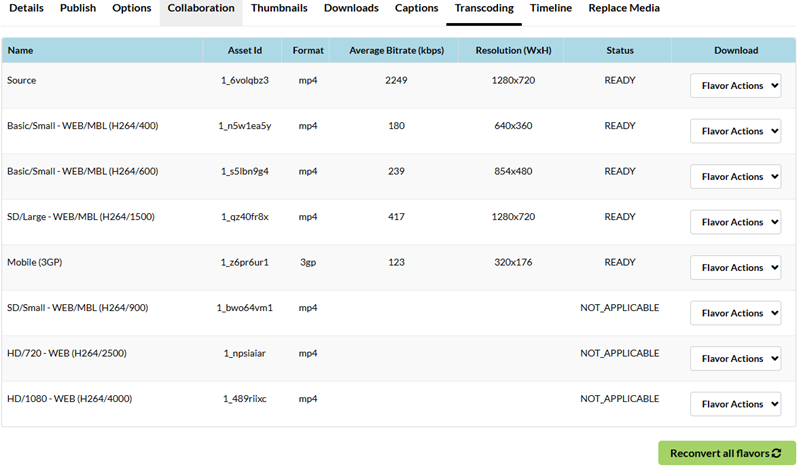Switch to the Captions tab
Screen dimensions: 801x476
[x=416, y=8]
